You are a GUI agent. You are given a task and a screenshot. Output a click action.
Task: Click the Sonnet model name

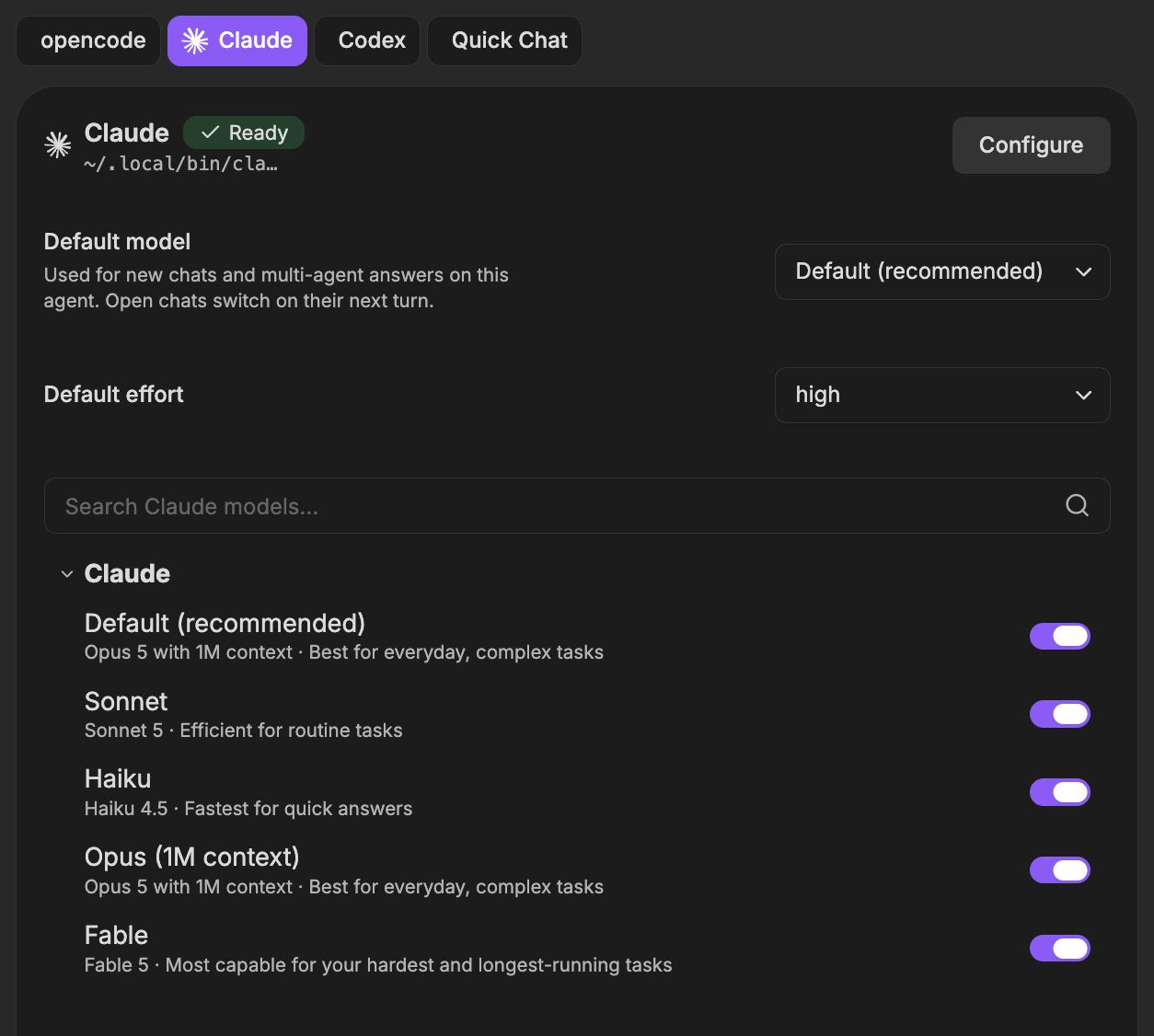point(126,702)
